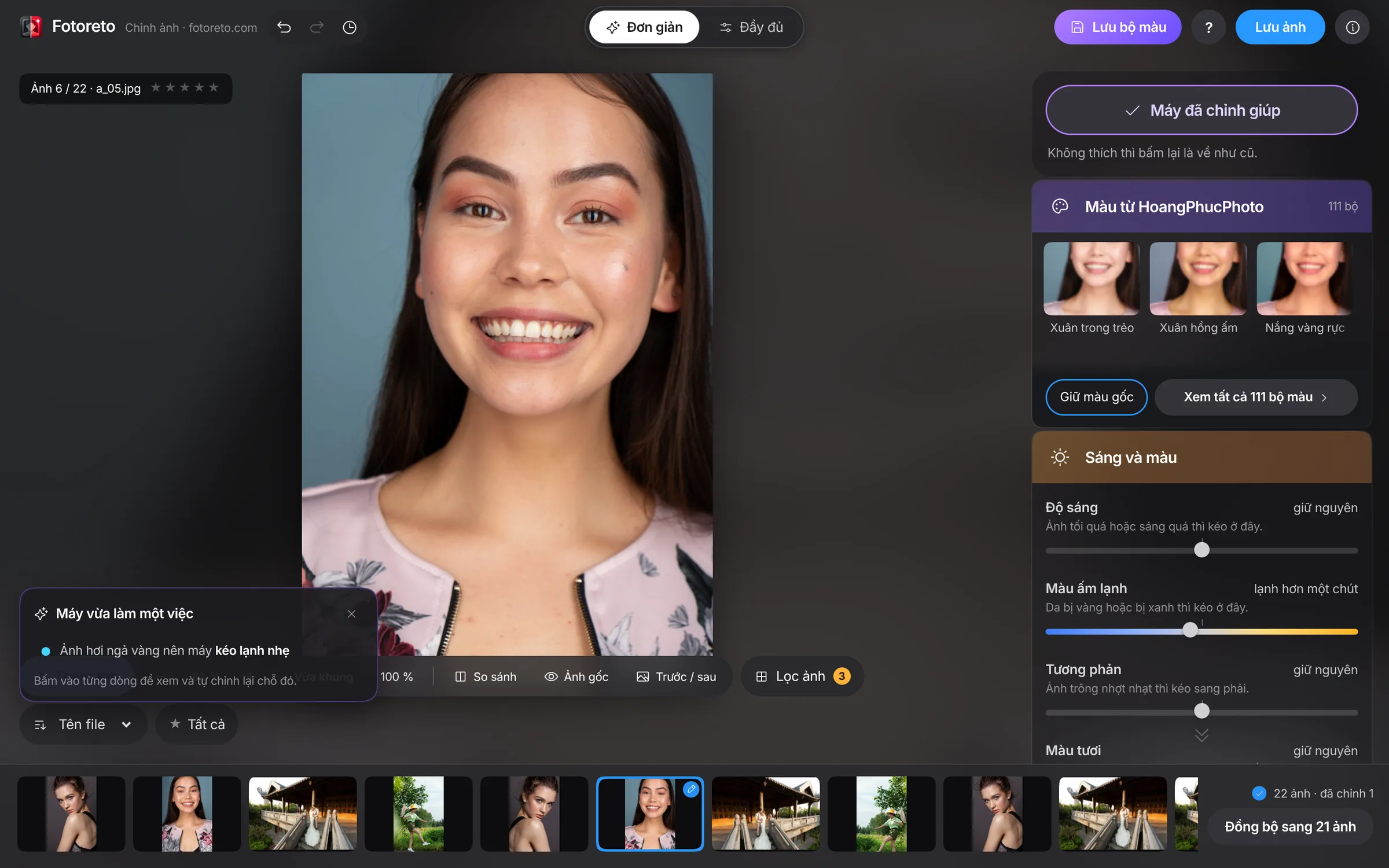Expand the panel using the double chevron
This screenshot has width=1389, height=868.
tap(1201, 735)
